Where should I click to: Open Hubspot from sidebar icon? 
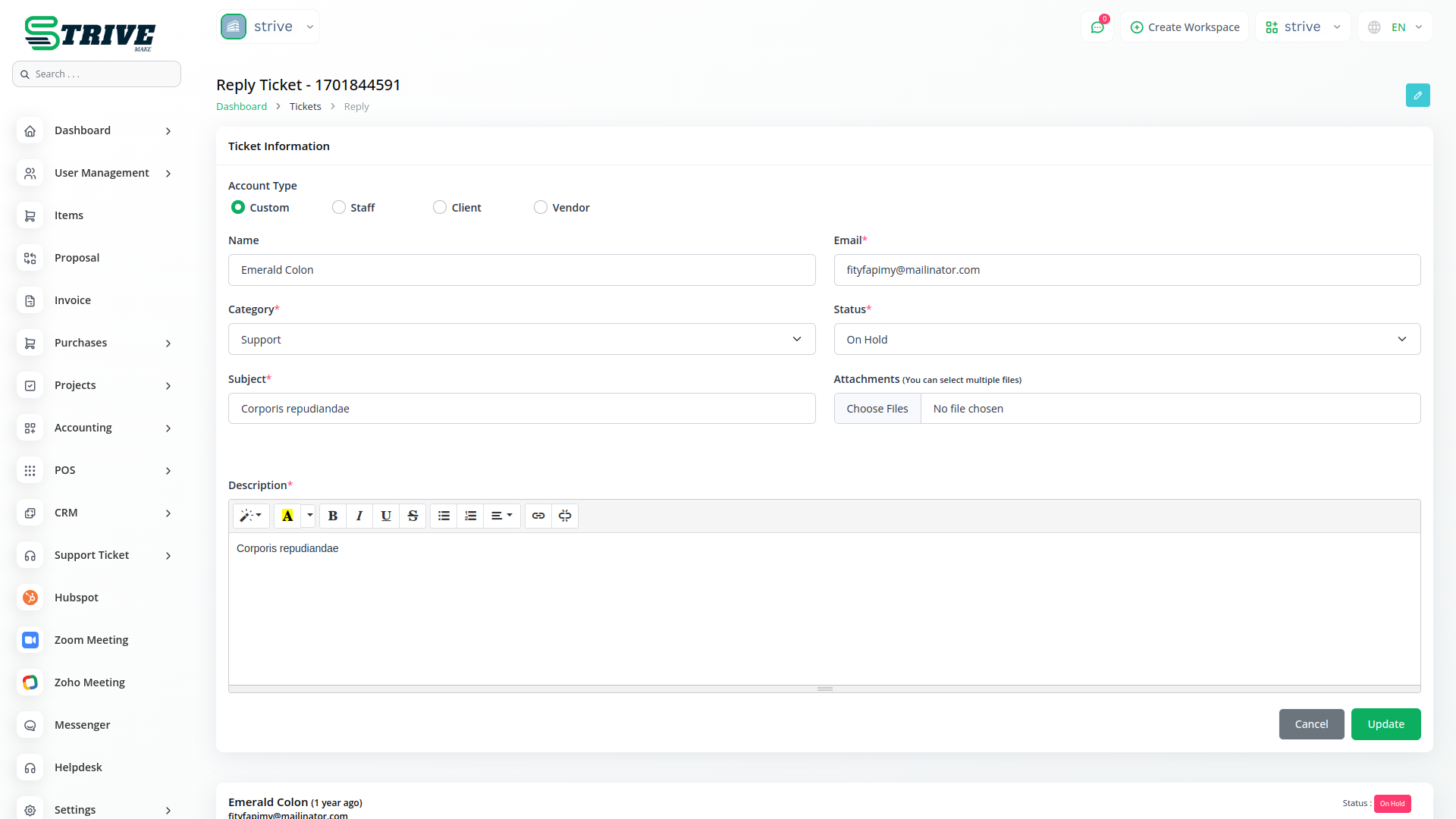pos(30,598)
